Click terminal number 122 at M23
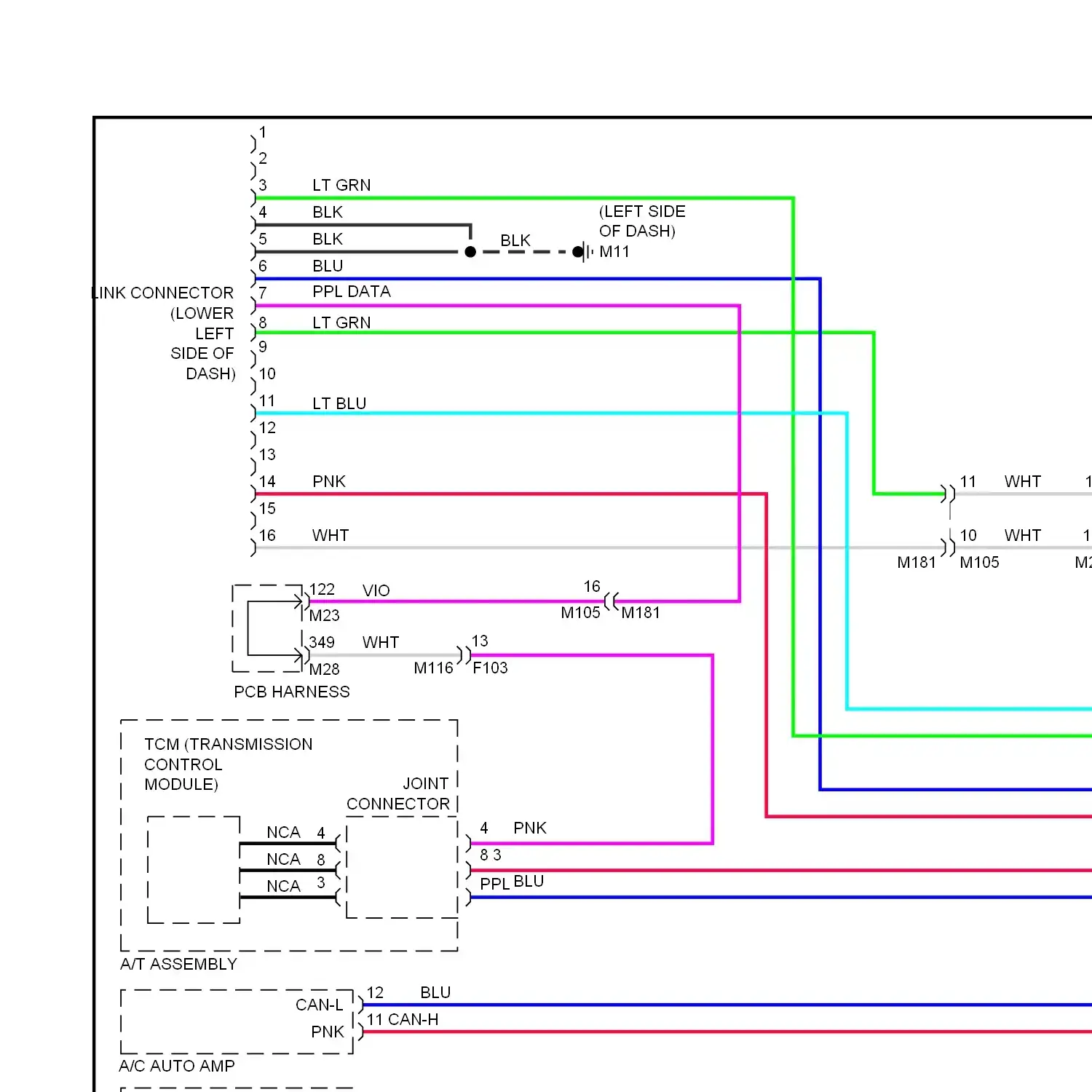Image resolution: width=1092 pixels, height=1092 pixels. point(322,589)
